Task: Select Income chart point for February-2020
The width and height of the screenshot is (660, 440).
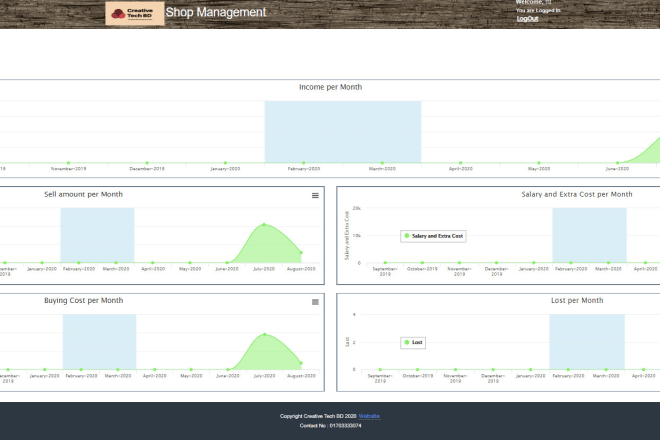Action: click(x=303, y=163)
